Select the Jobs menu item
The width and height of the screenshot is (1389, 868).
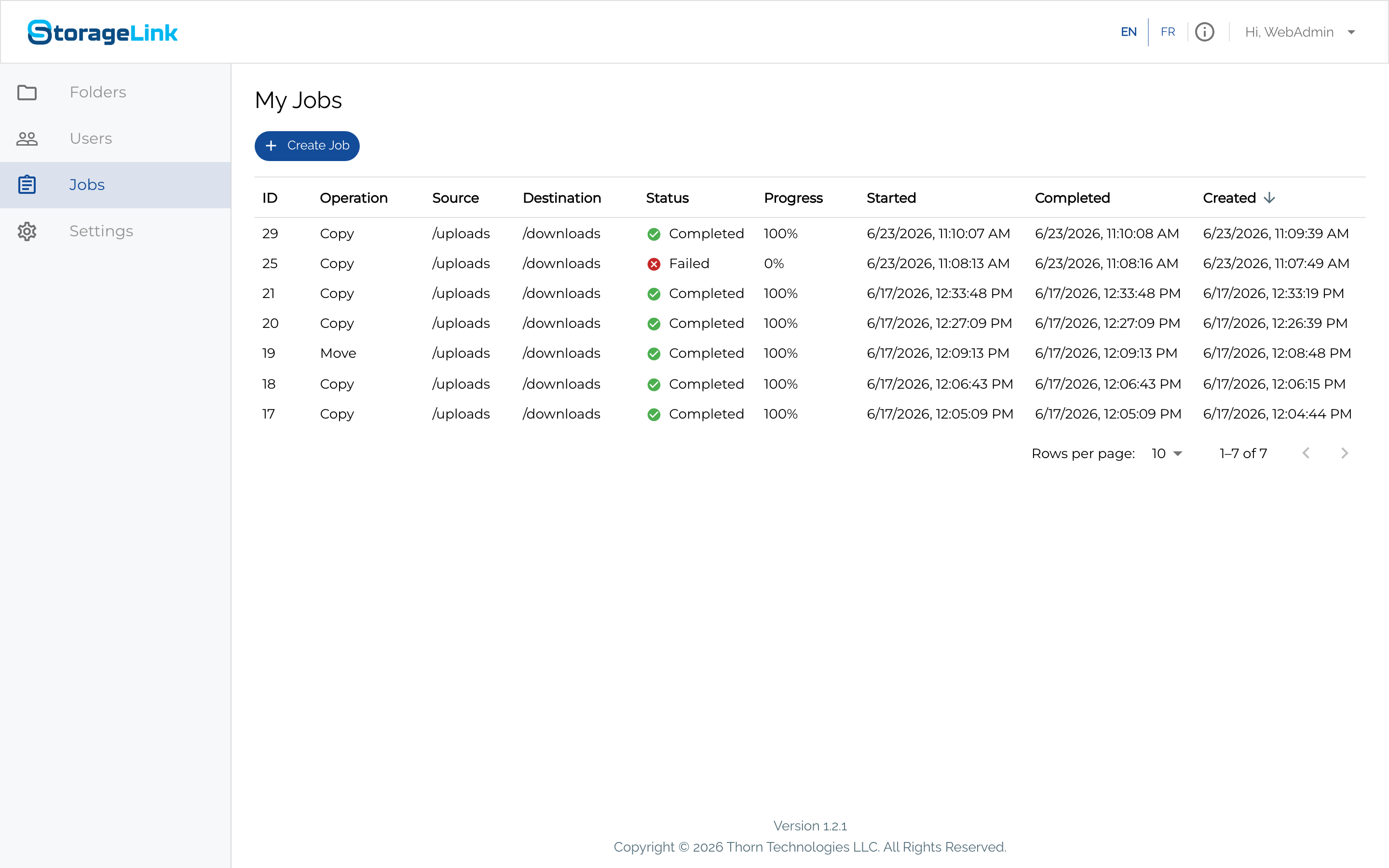[x=115, y=185]
